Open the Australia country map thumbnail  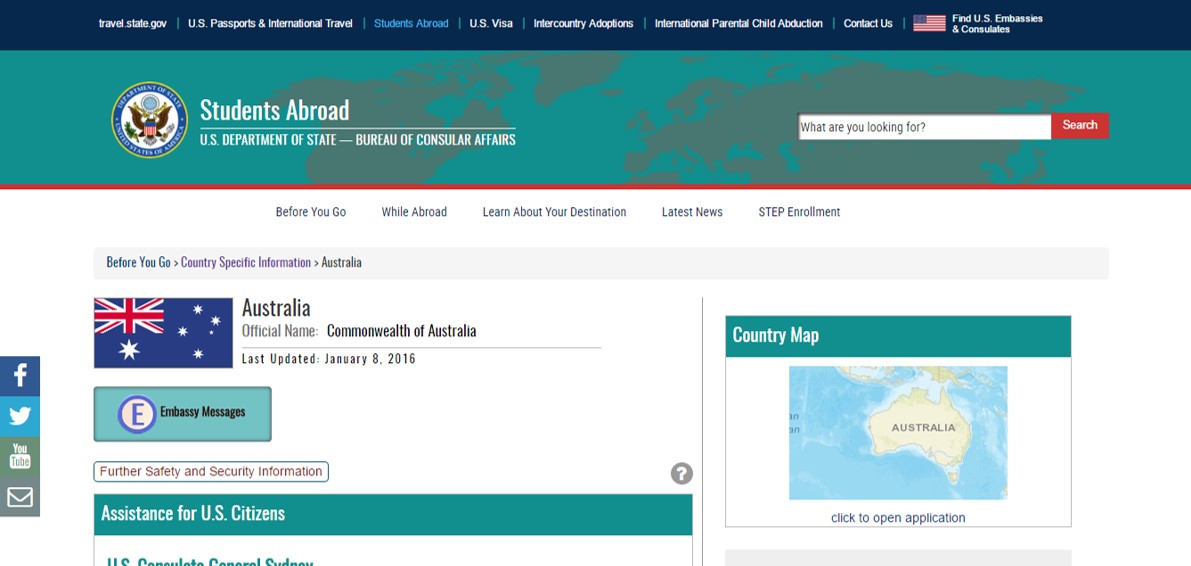898,433
